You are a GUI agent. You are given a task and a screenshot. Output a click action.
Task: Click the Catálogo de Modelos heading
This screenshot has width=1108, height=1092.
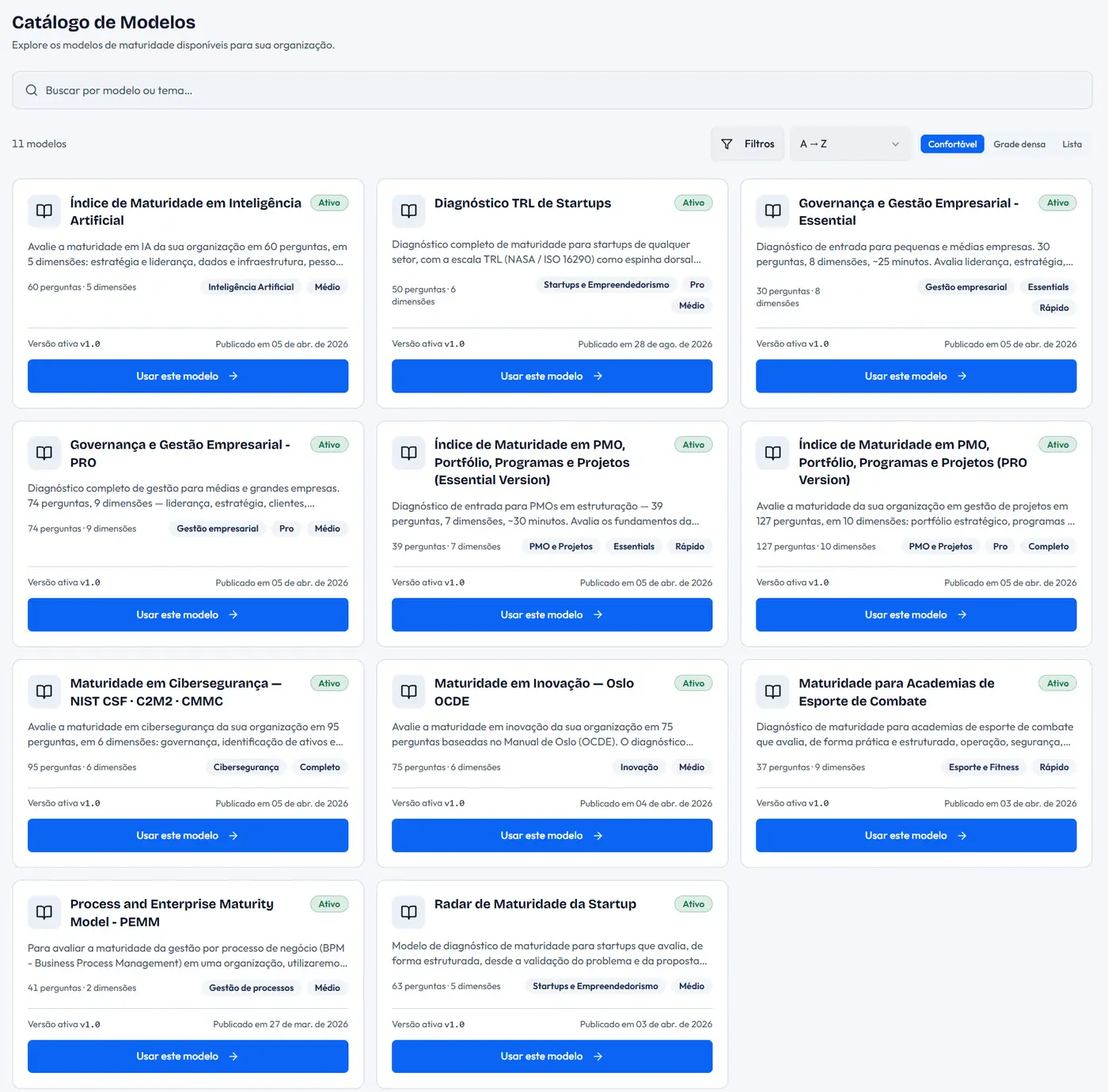(104, 22)
